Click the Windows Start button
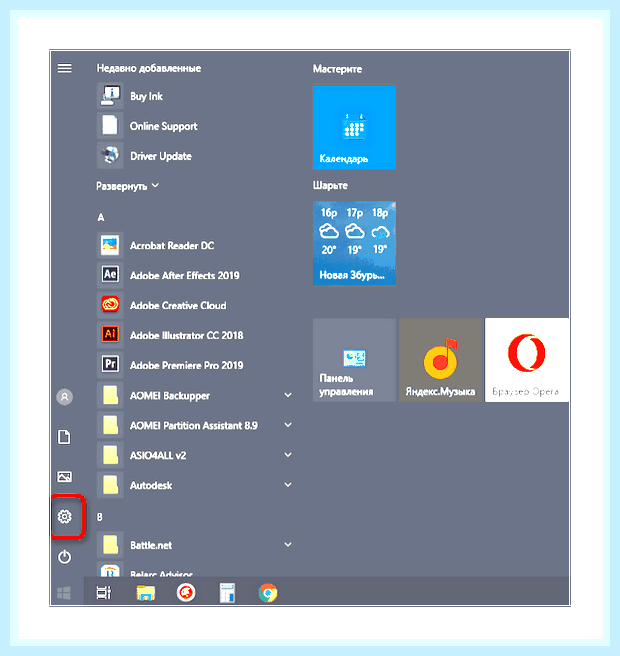 click(64, 592)
